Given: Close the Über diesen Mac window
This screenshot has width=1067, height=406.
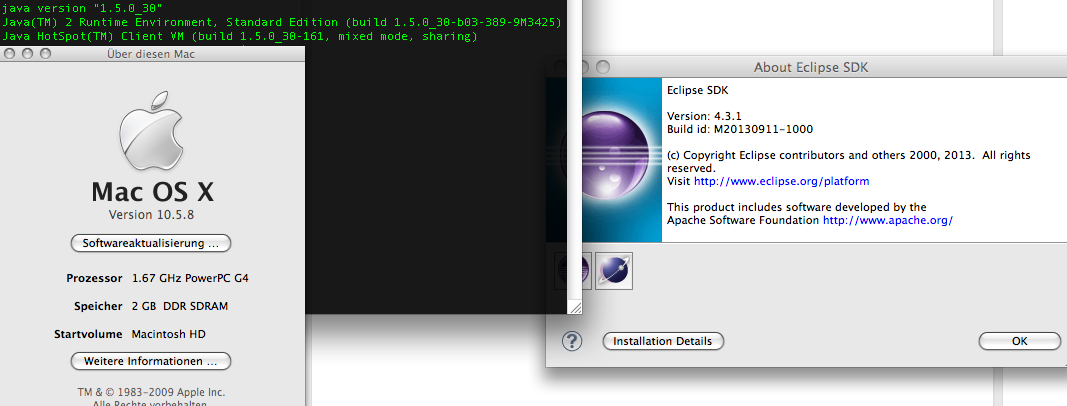Looking at the screenshot, I should coord(10,54).
